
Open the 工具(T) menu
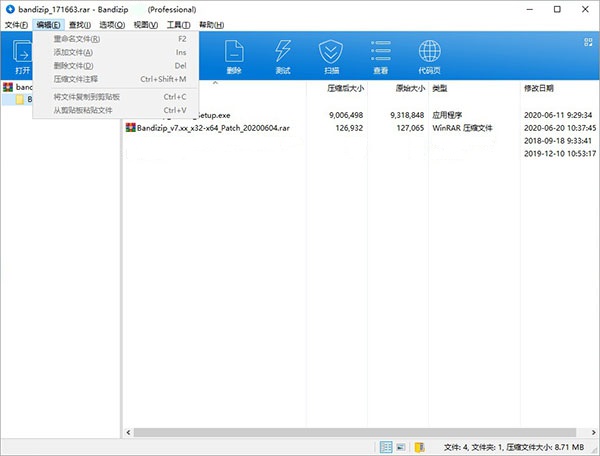click(x=178, y=25)
